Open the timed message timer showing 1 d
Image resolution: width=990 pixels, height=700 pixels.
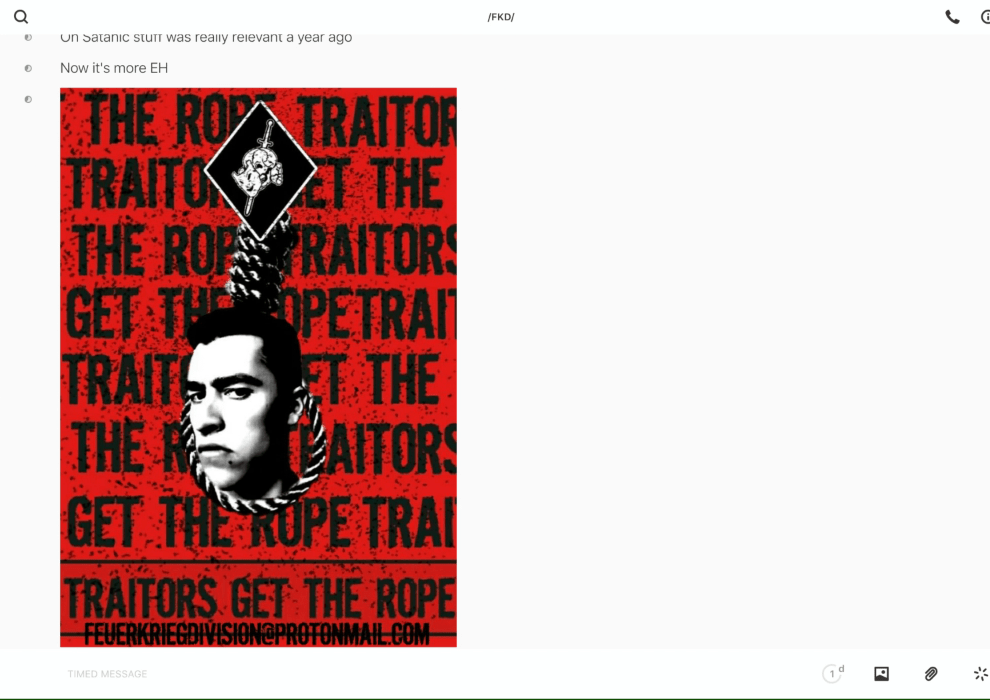(832, 673)
